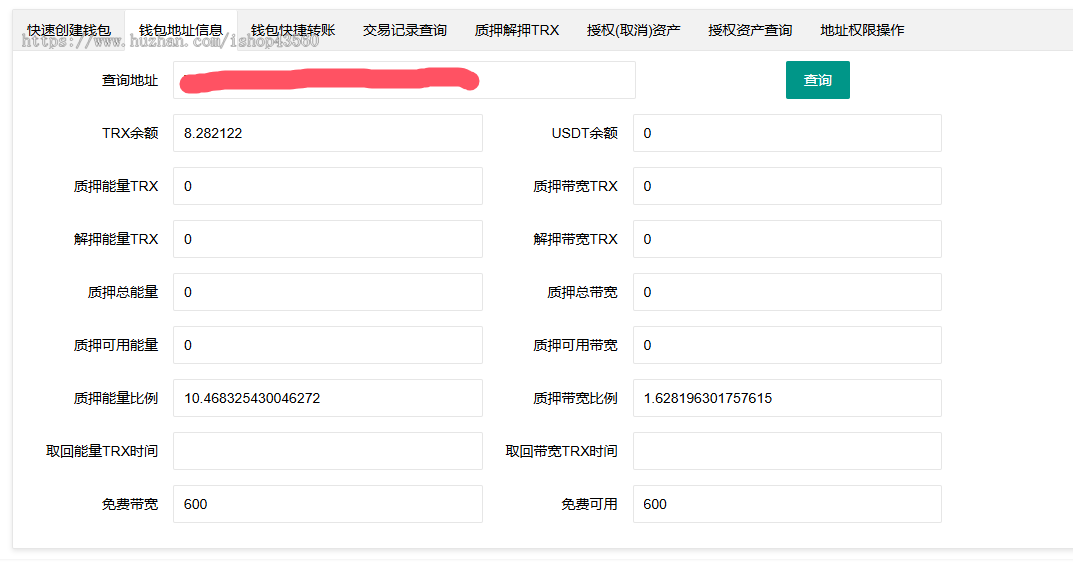Focus the 质押总能量 field
The width and height of the screenshot is (1073, 582).
coord(328,292)
